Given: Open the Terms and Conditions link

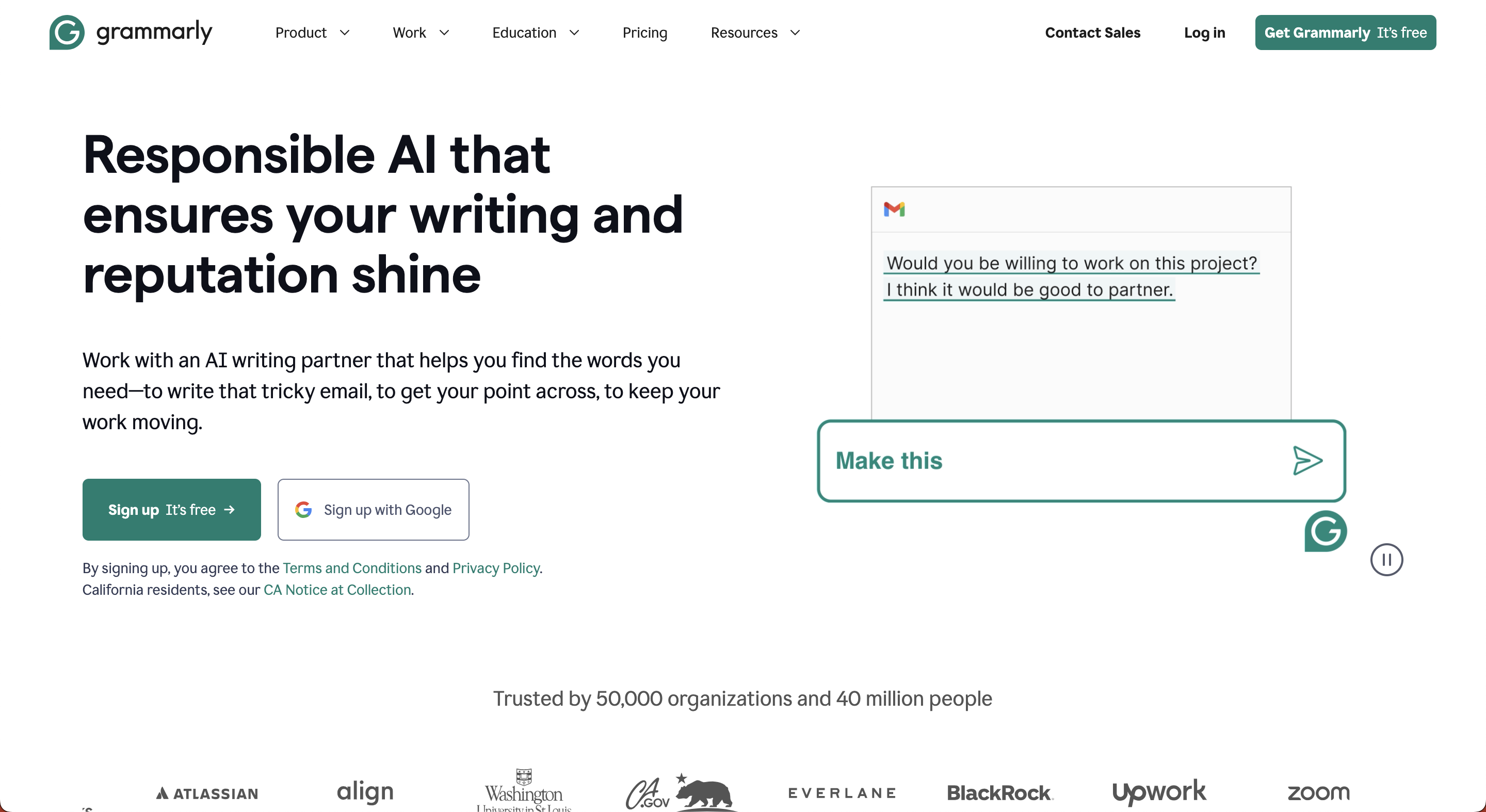Looking at the screenshot, I should [352, 568].
